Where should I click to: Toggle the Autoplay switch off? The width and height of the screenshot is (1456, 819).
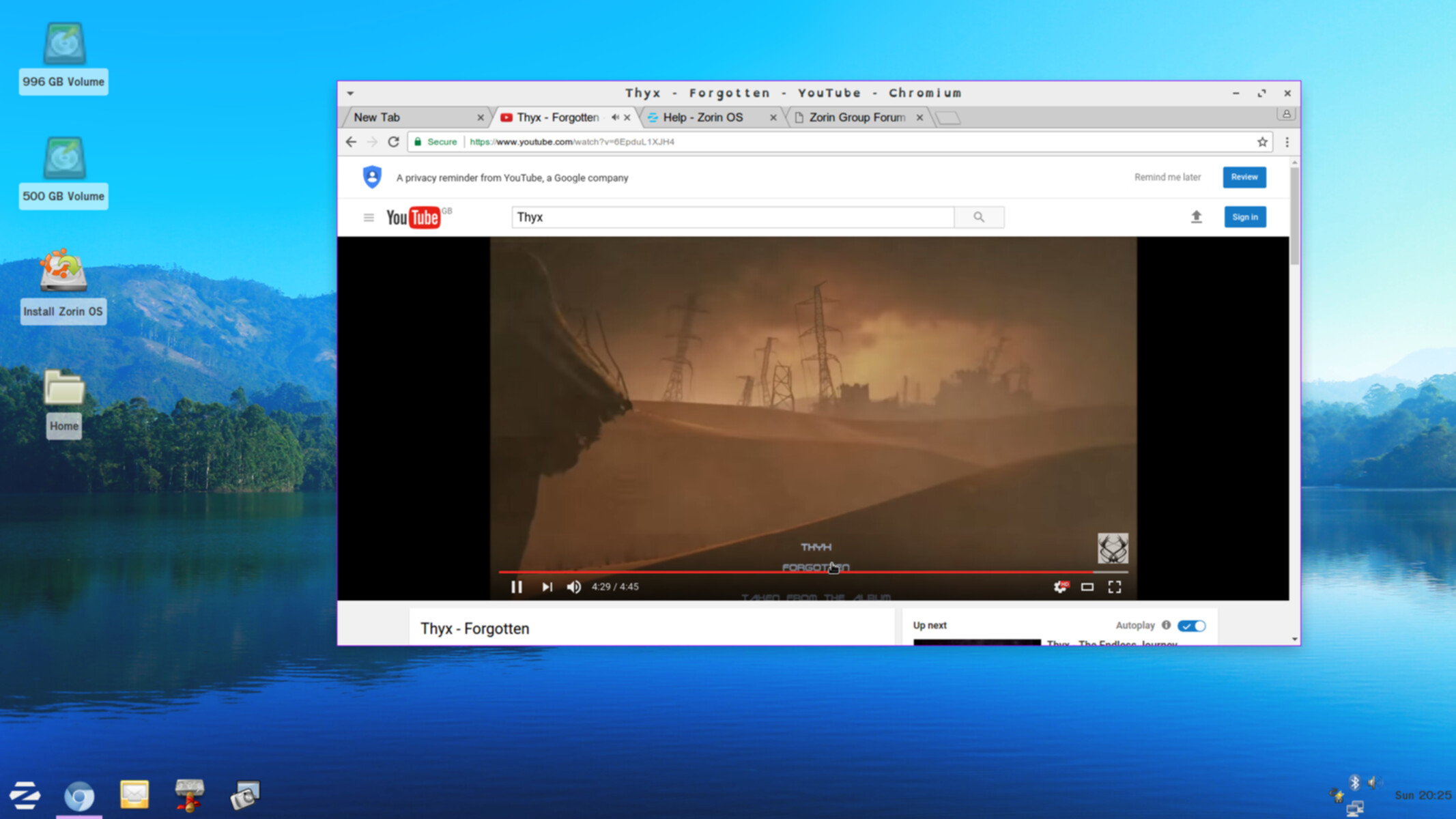(1192, 626)
